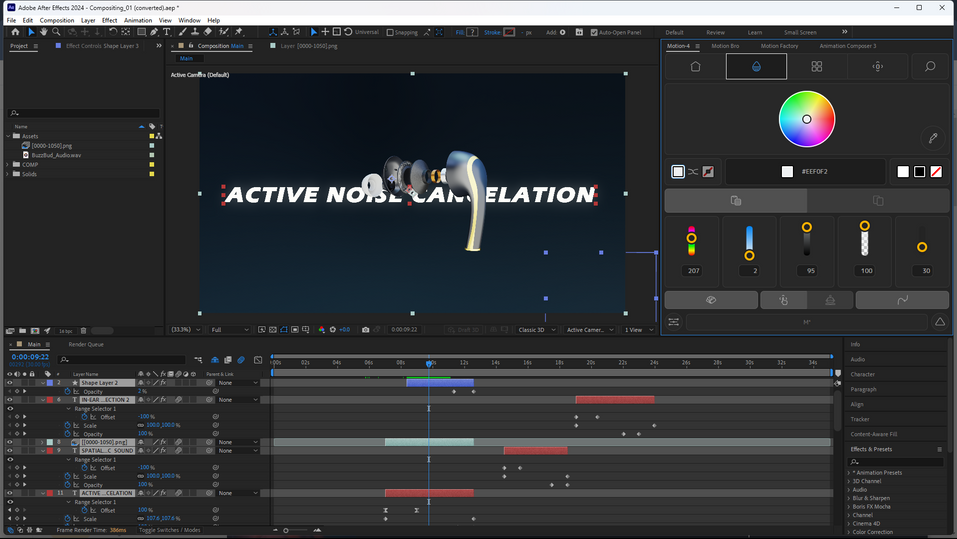
Task: Open magnification ratio dropdown (33.3%)
Action: click(186, 330)
